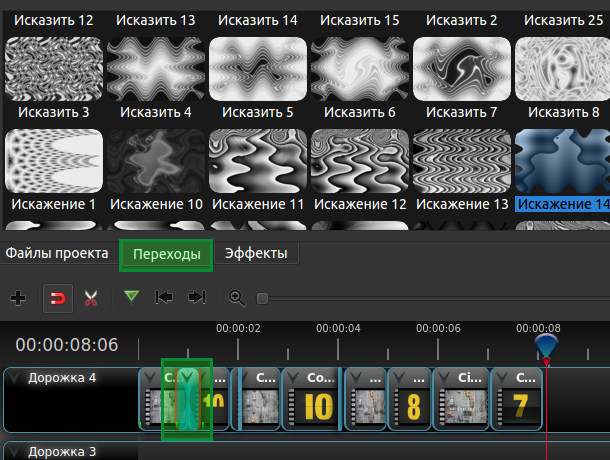Choose the Исказить 3 transition thumbnail
This screenshot has width=610, height=460.
54,161
